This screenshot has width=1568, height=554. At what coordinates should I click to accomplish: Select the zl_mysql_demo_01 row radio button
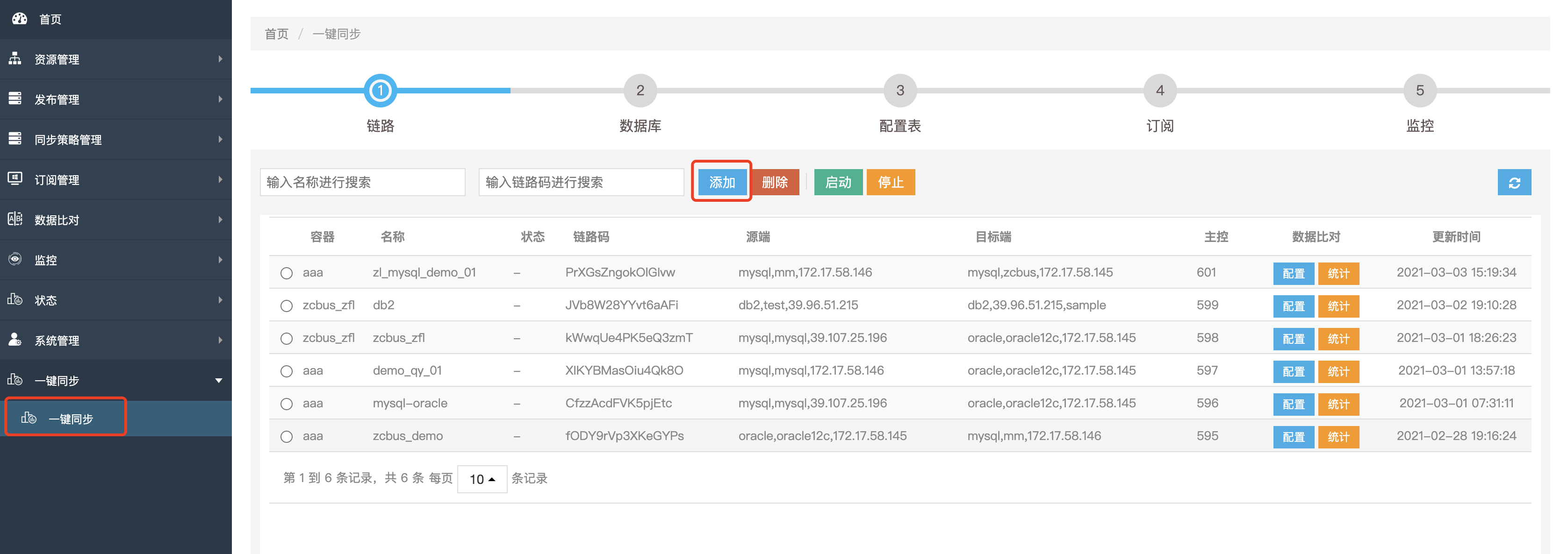coord(286,273)
